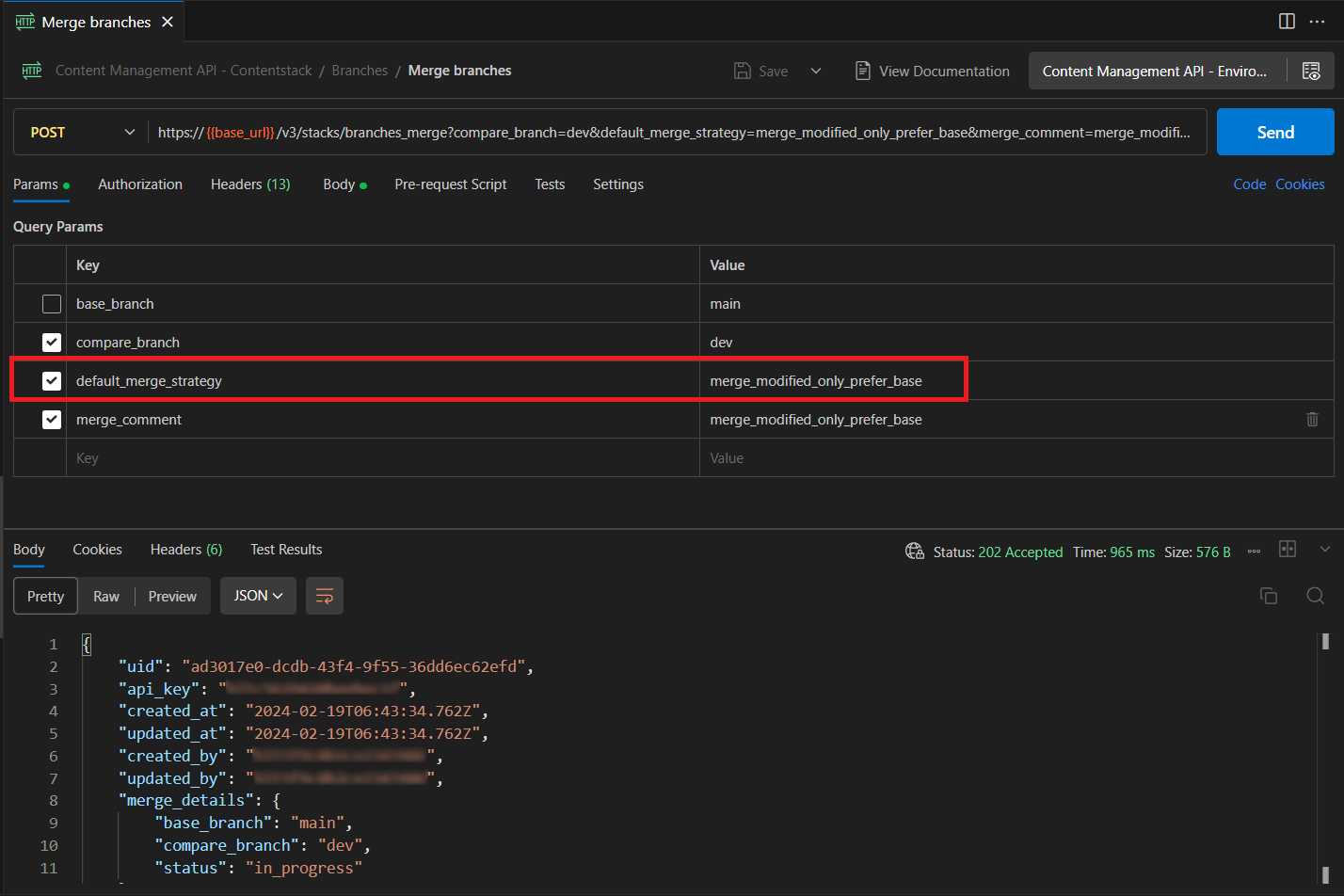Screen dimensions: 1344x896
Task: Click the request URL field
Action: coord(676,133)
